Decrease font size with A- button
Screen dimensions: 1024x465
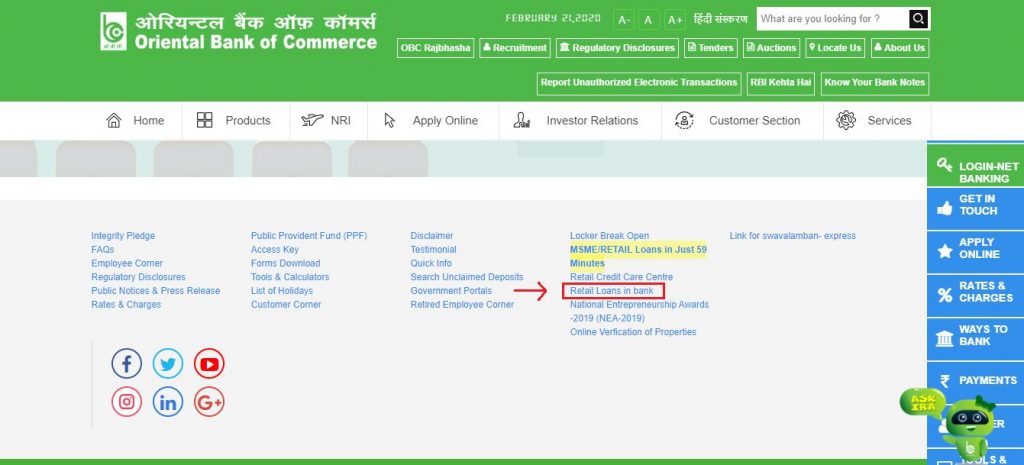[x=624, y=20]
